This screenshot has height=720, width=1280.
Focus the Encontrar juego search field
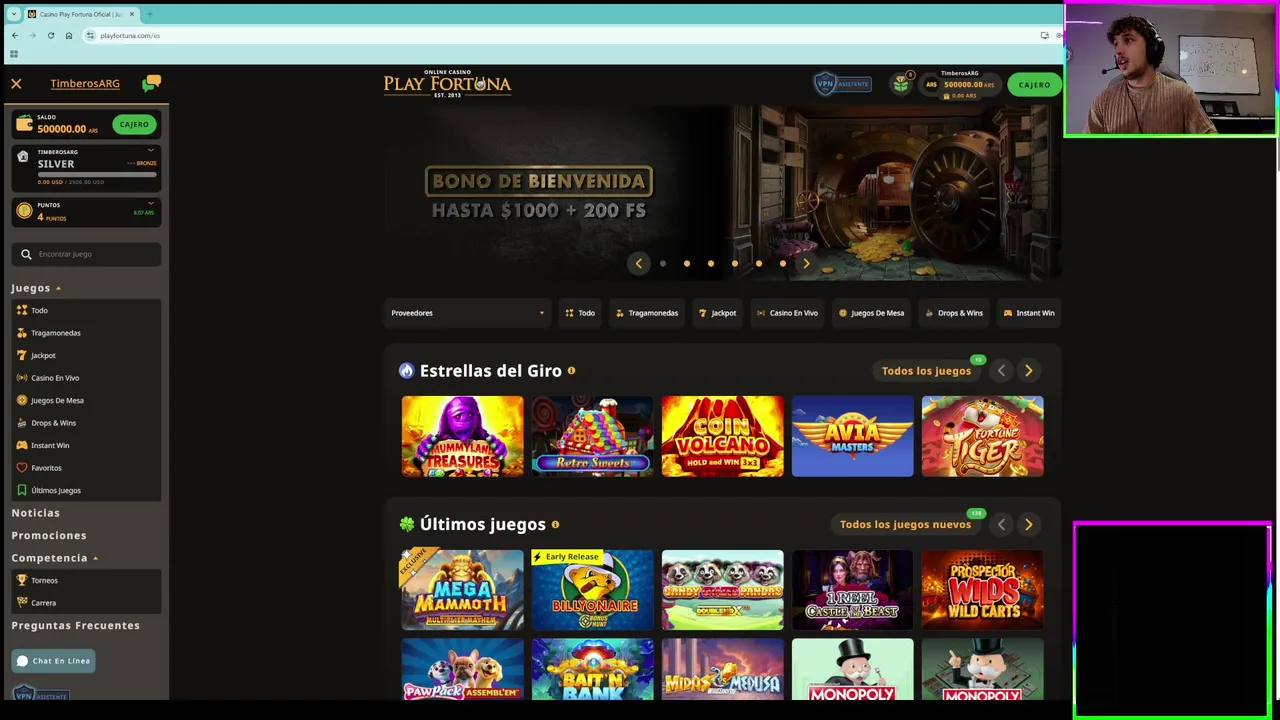tap(86, 254)
